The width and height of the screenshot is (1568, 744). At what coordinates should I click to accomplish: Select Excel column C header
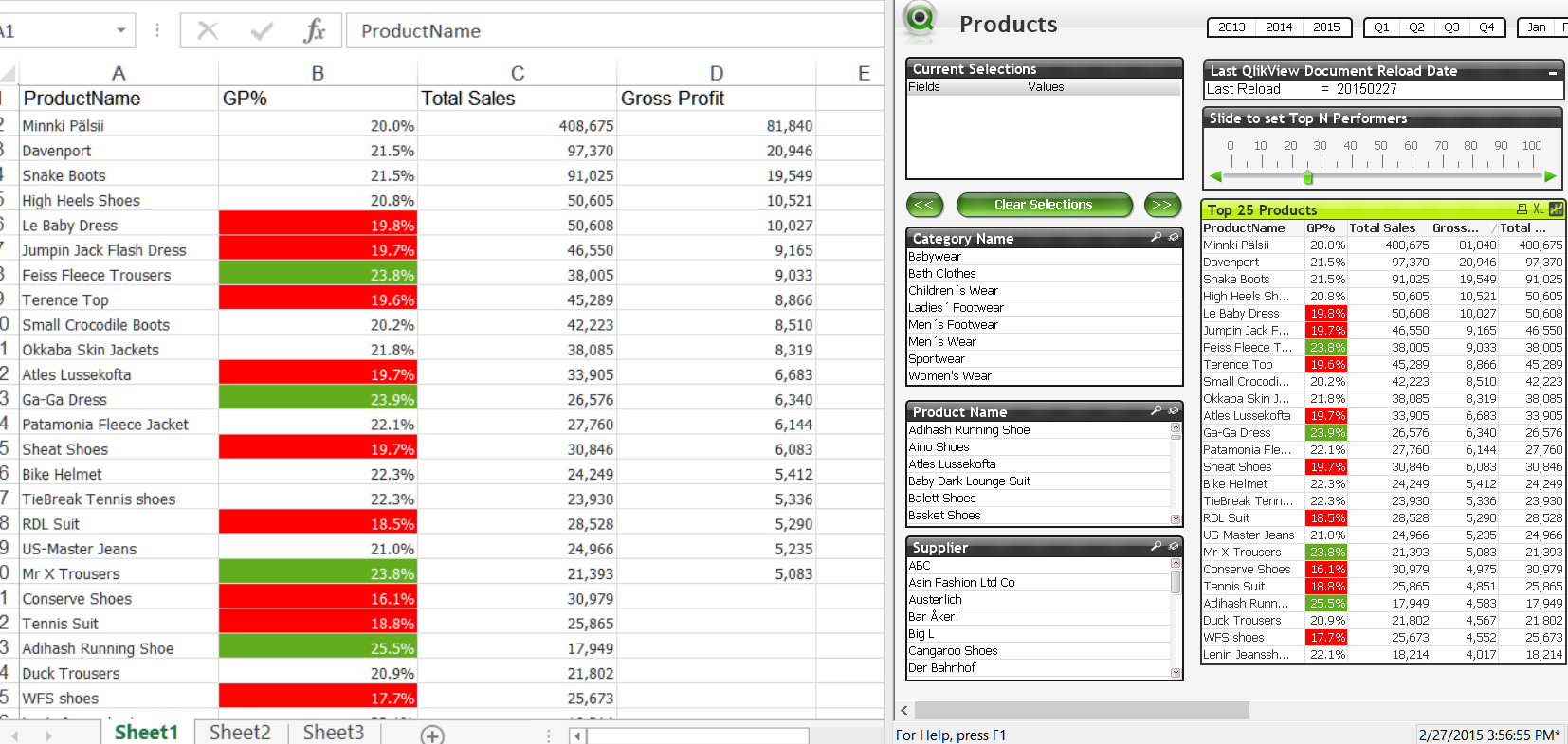point(518,73)
